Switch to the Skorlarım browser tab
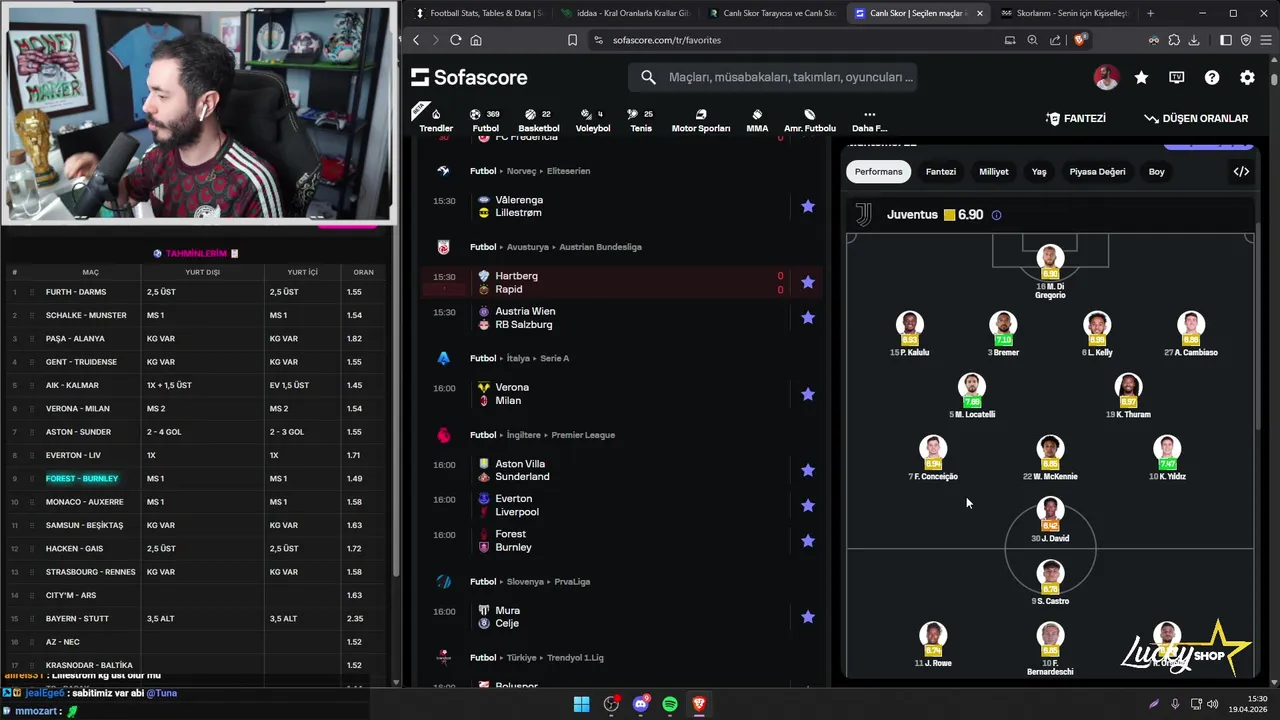The width and height of the screenshot is (1280, 720). 1063,13
